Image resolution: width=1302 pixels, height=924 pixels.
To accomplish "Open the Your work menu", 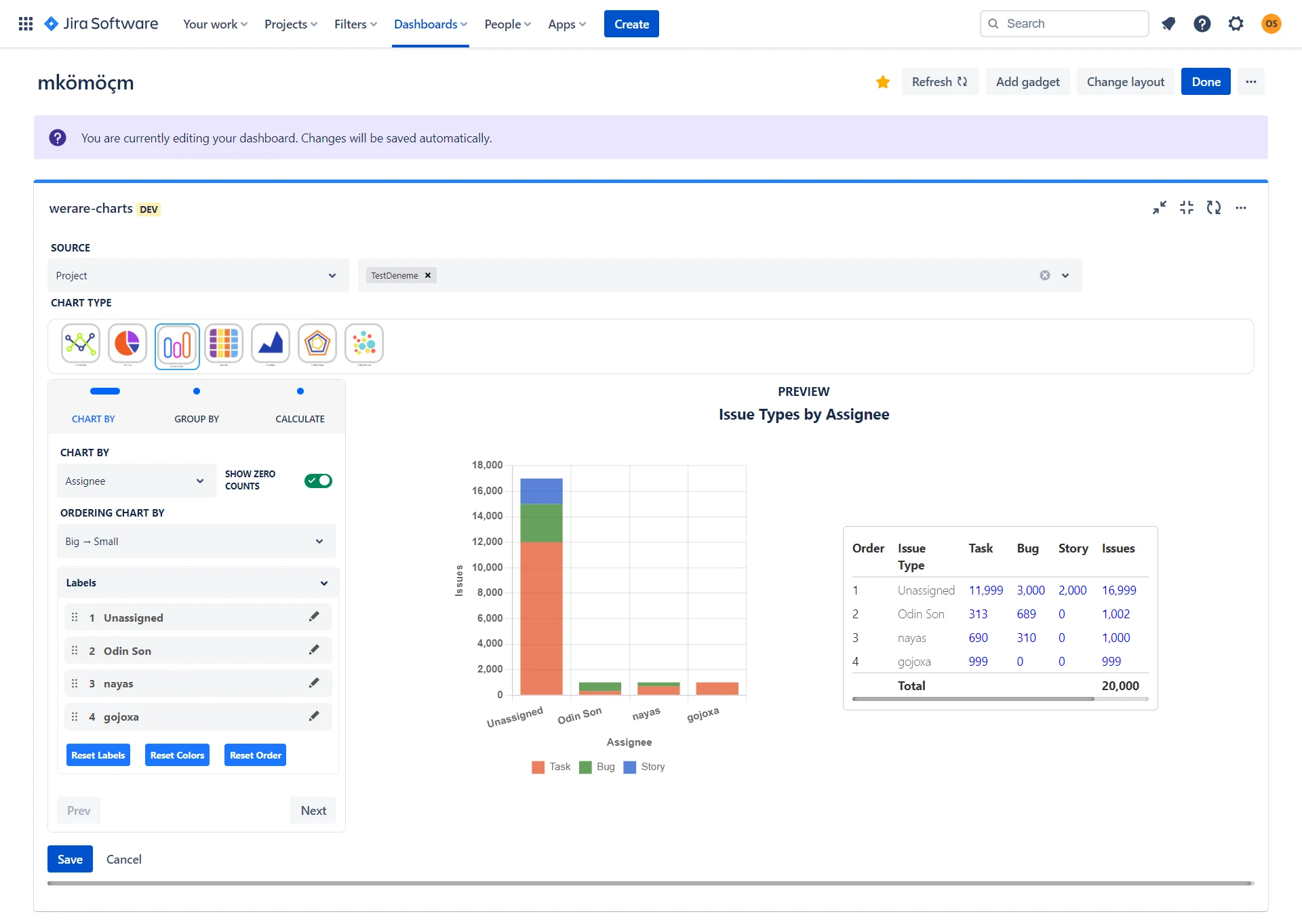I will tap(215, 24).
